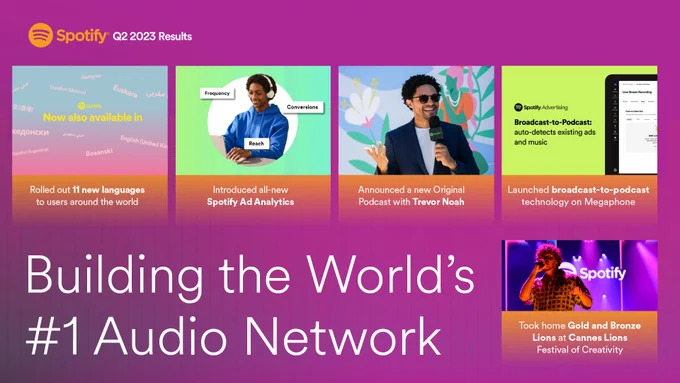The width and height of the screenshot is (680, 383).
Task: Click 'Rolled out 11 new languages' caption
Action: click(87, 196)
